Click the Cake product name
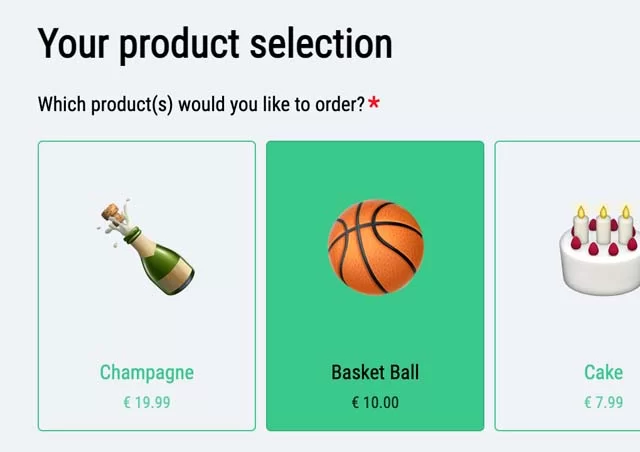Viewport: 640px width, 452px height. point(603,372)
